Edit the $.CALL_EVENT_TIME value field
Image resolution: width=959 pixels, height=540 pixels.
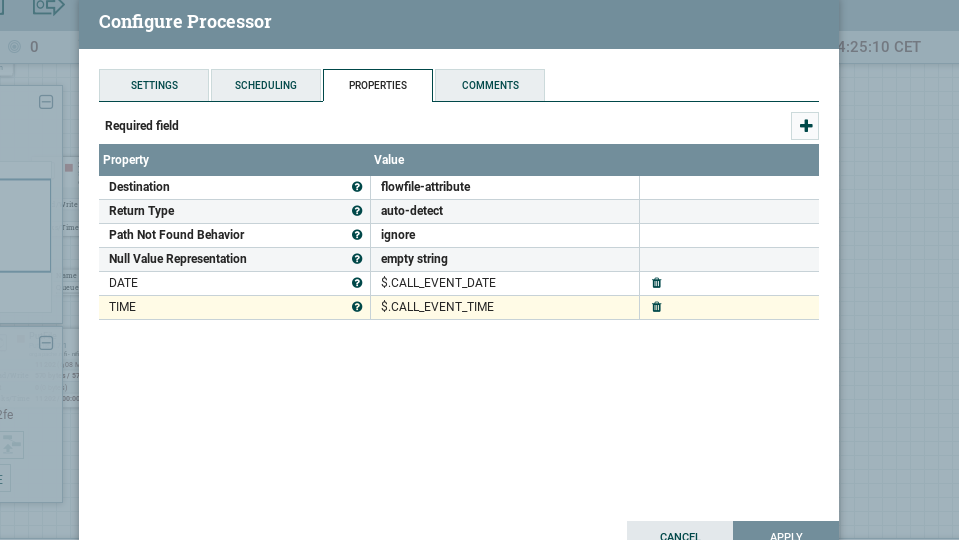[x=504, y=307]
